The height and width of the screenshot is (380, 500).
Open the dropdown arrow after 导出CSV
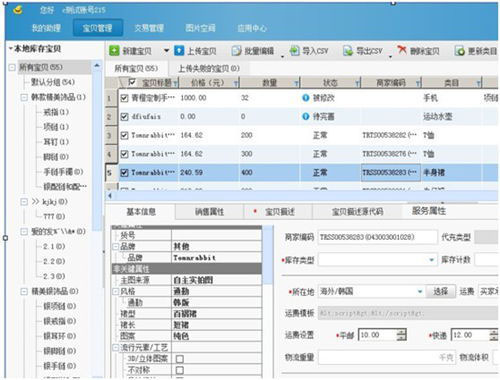(x=390, y=57)
